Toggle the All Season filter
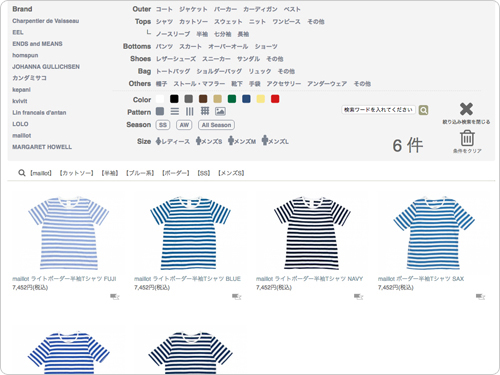The image size is (500, 375). (x=216, y=125)
